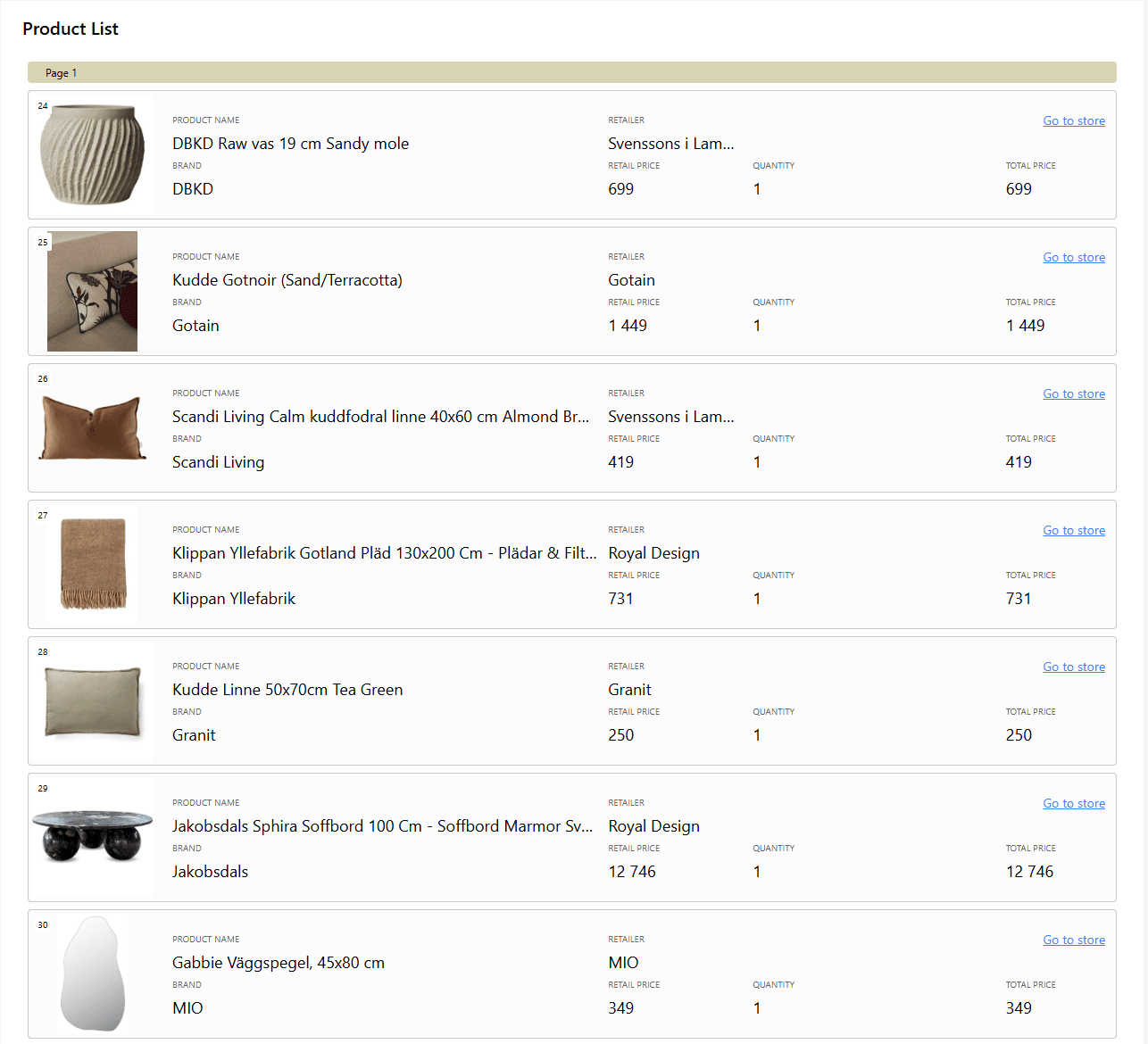Open the Klippan Yllefabrik plaid blanket image

coord(93,565)
